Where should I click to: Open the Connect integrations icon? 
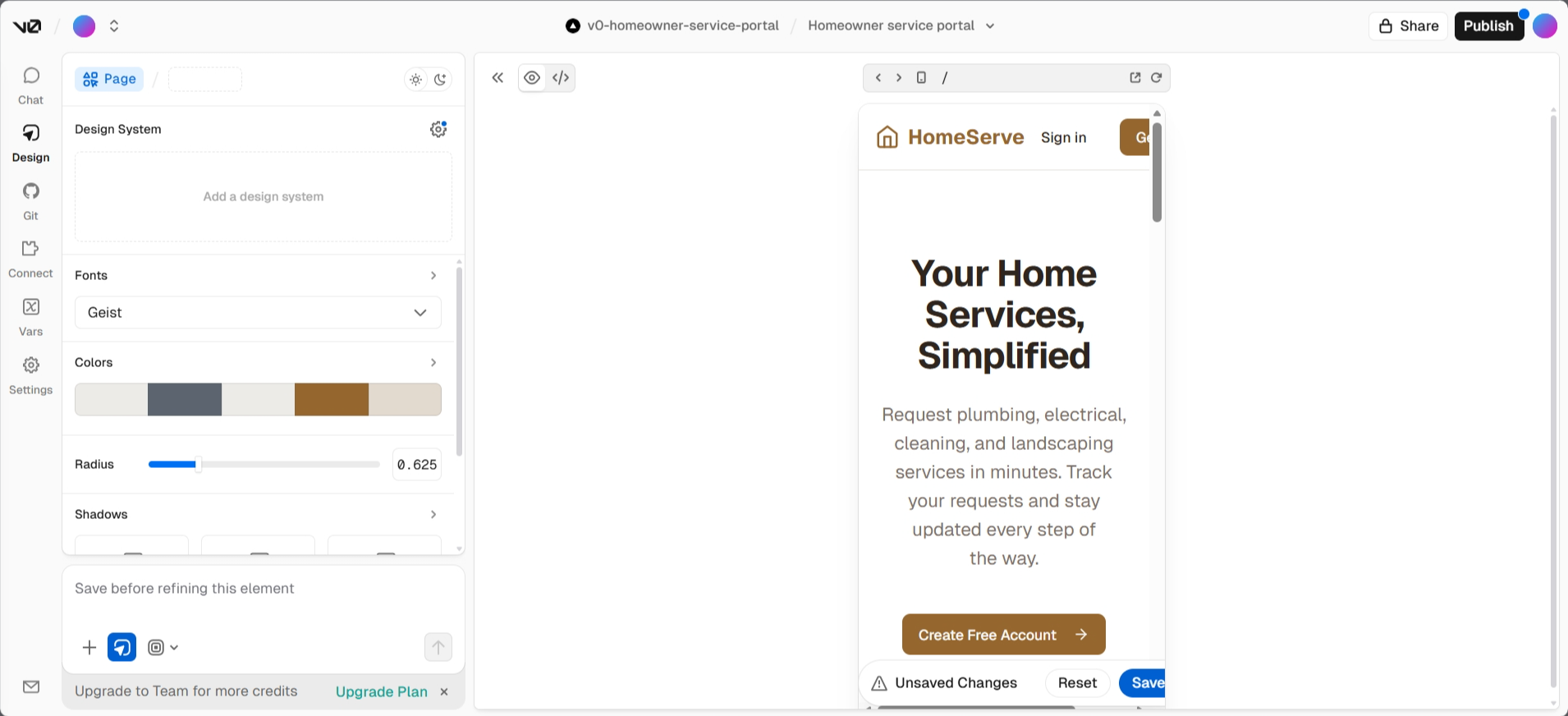click(31, 249)
